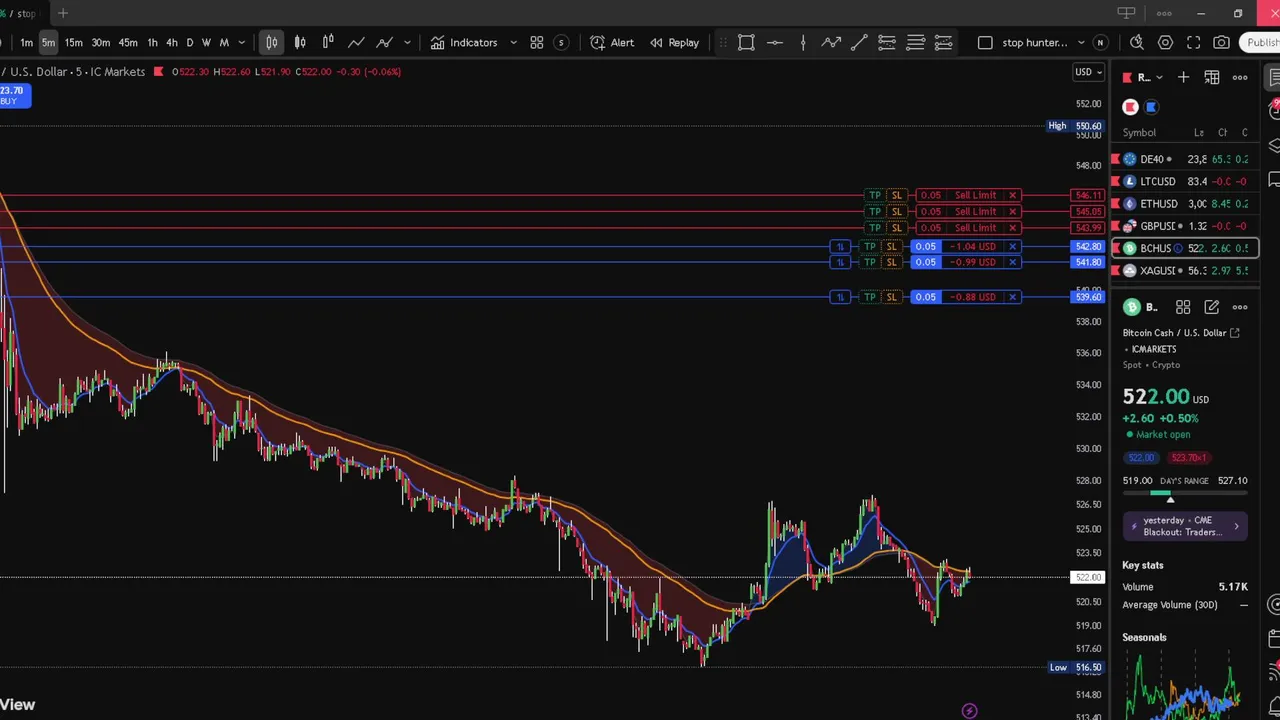Reverse the 542.80 position
Viewport: 1280px width, 720px height.
coord(840,246)
